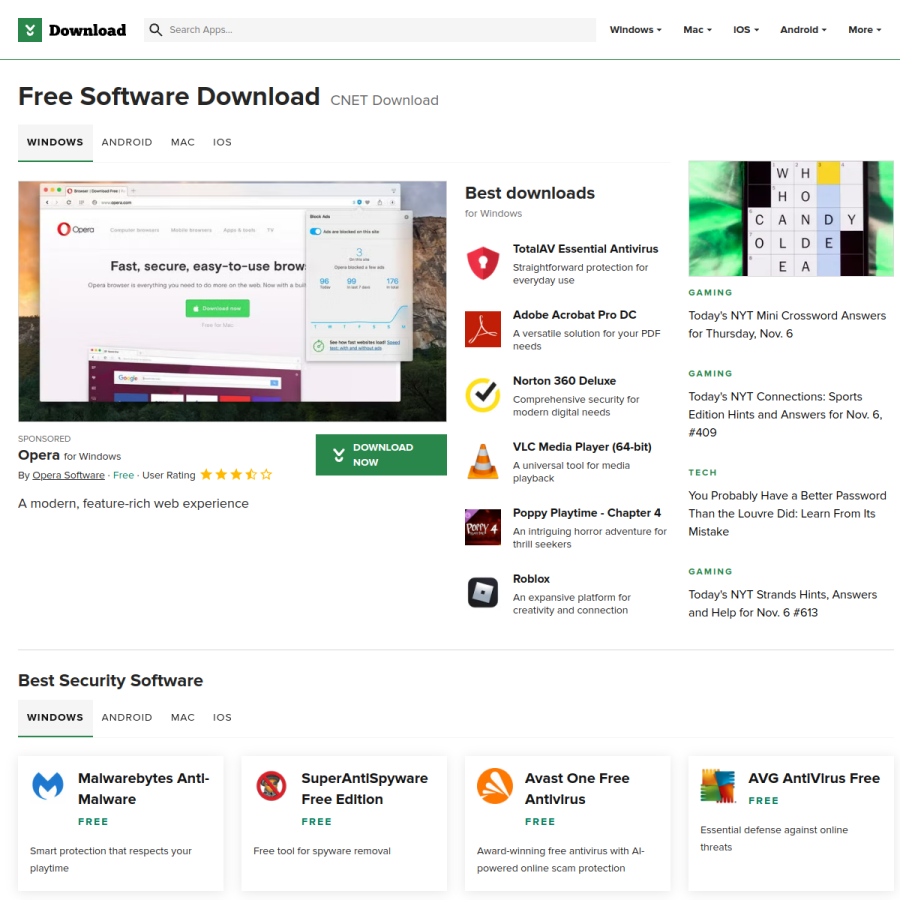Click the AVG AntiVirus logo icon
The height and width of the screenshot is (900, 900).
tap(718, 786)
